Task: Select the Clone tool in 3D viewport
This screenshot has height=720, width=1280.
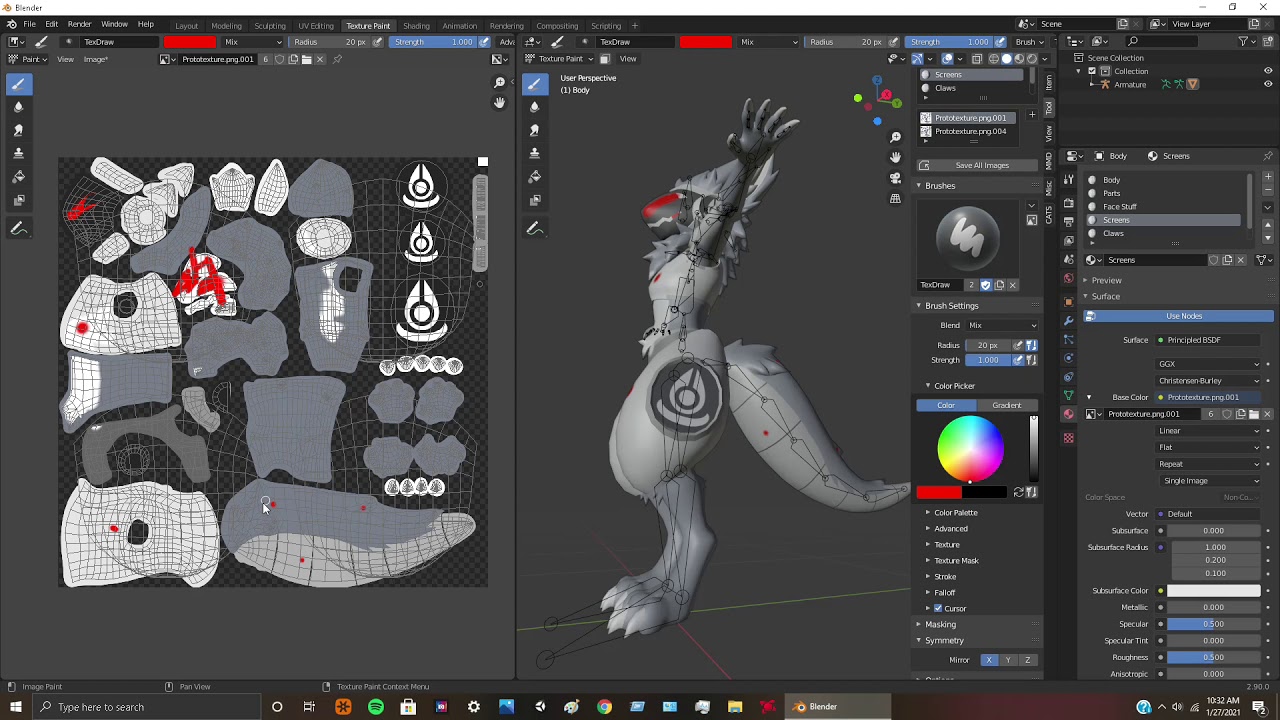Action: [x=535, y=153]
